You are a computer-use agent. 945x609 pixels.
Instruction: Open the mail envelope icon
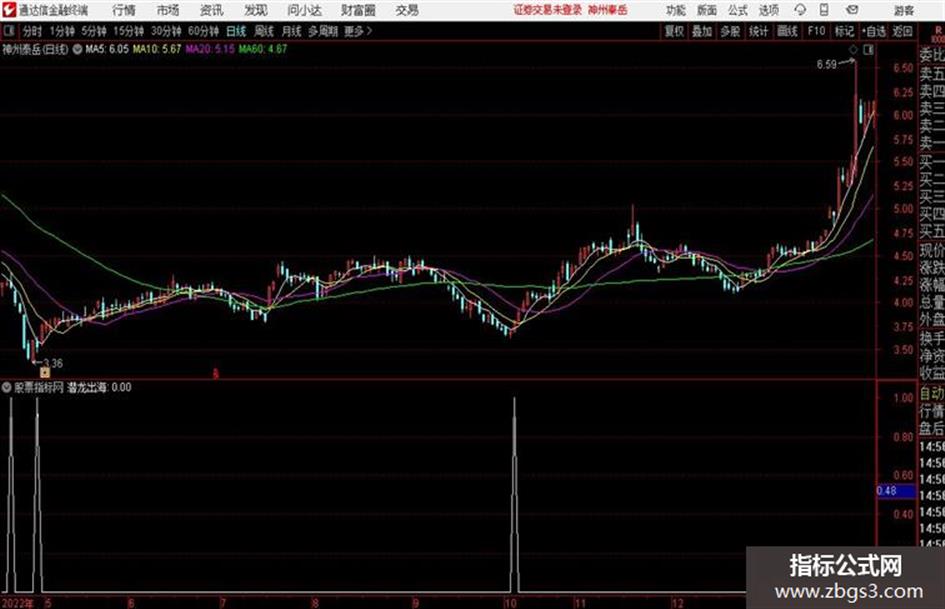pos(852,10)
